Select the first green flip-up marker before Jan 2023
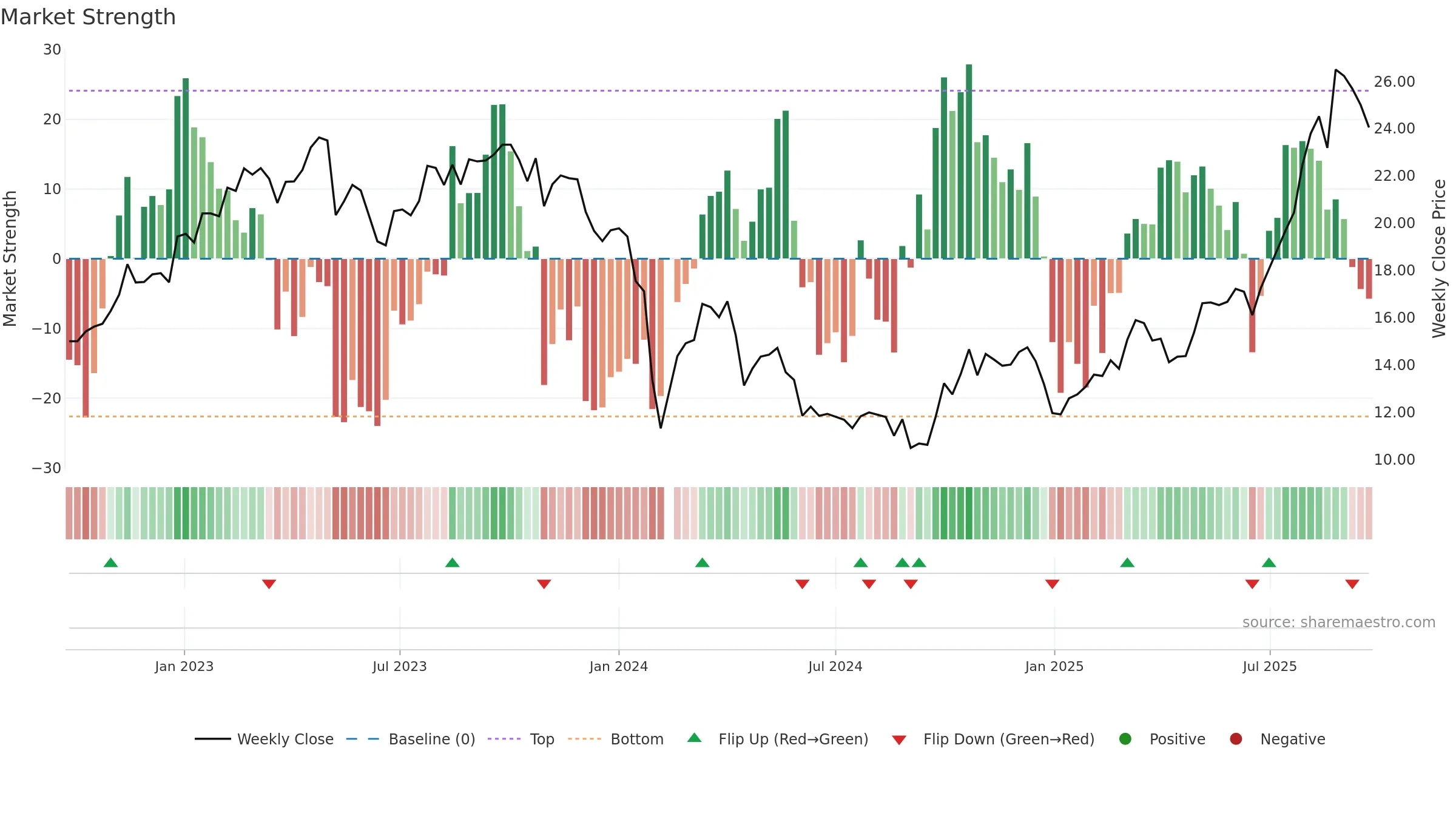The height and width of the screenshot is (819, 1456). [x=110, y=562]
